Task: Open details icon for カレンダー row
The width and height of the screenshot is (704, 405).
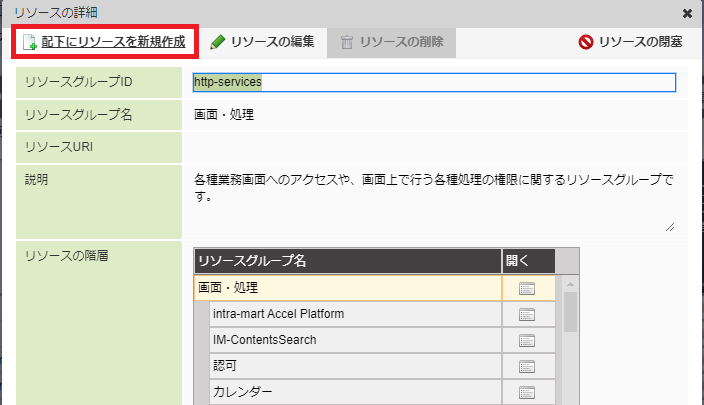Action: click(527, 392)
